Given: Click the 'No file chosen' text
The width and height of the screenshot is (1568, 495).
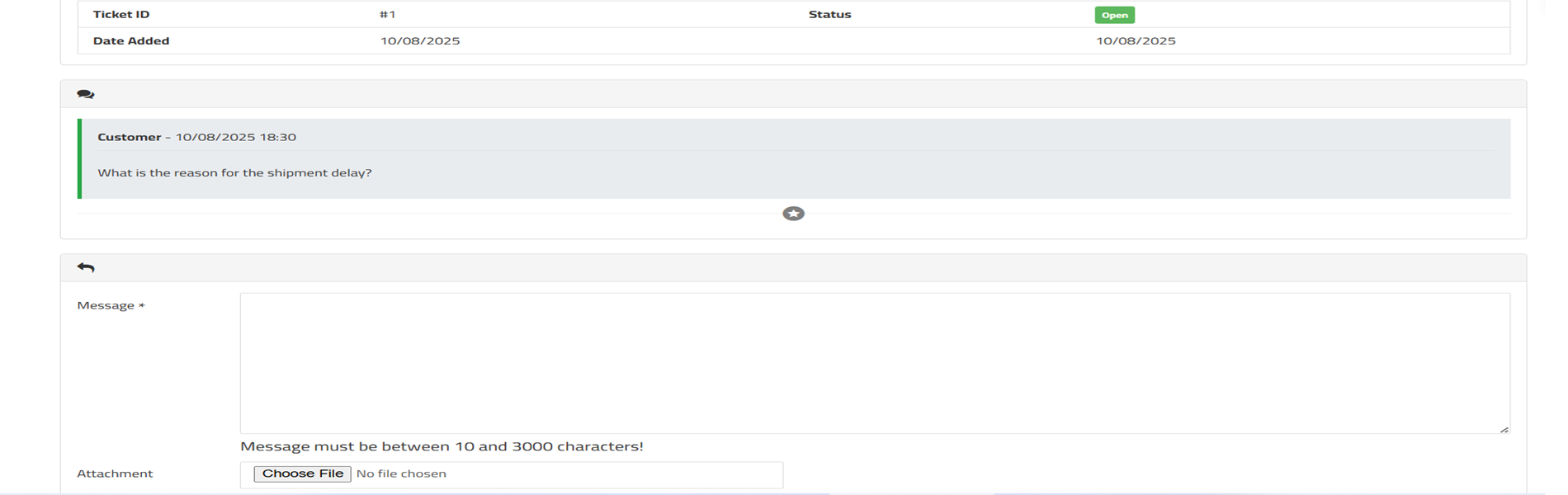Looking at the screenshot, I should pos(401,474).
